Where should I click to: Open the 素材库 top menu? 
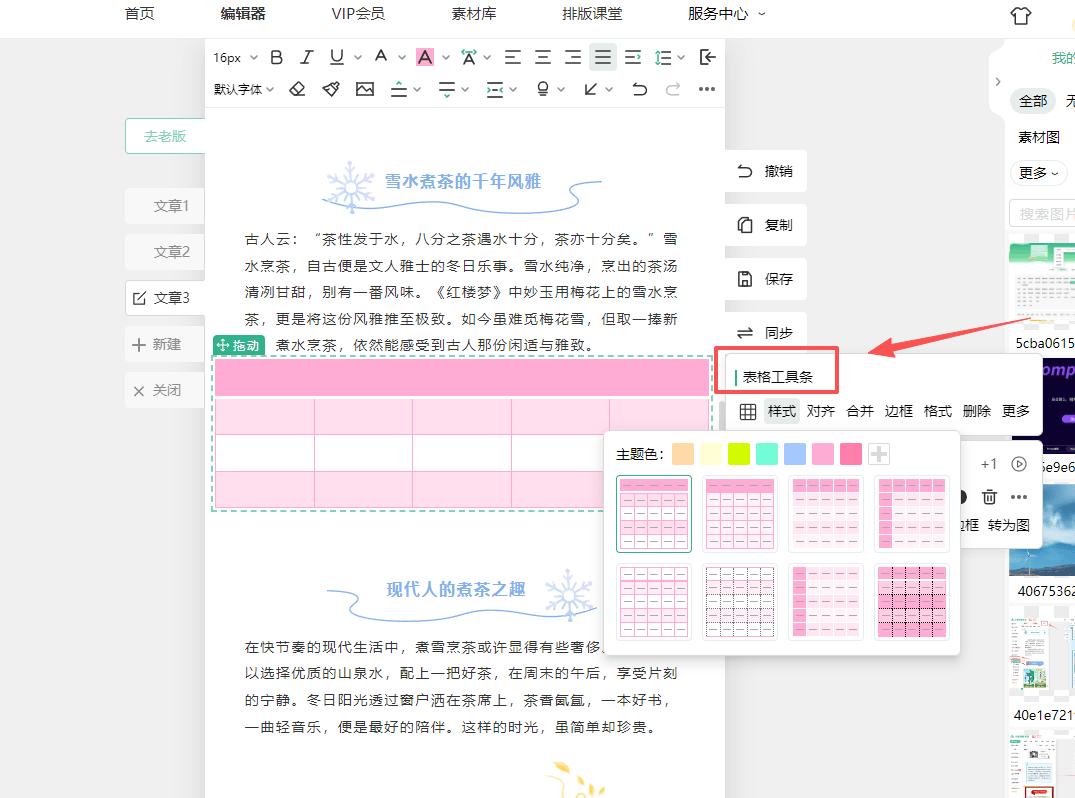click(x=474, y=14)
